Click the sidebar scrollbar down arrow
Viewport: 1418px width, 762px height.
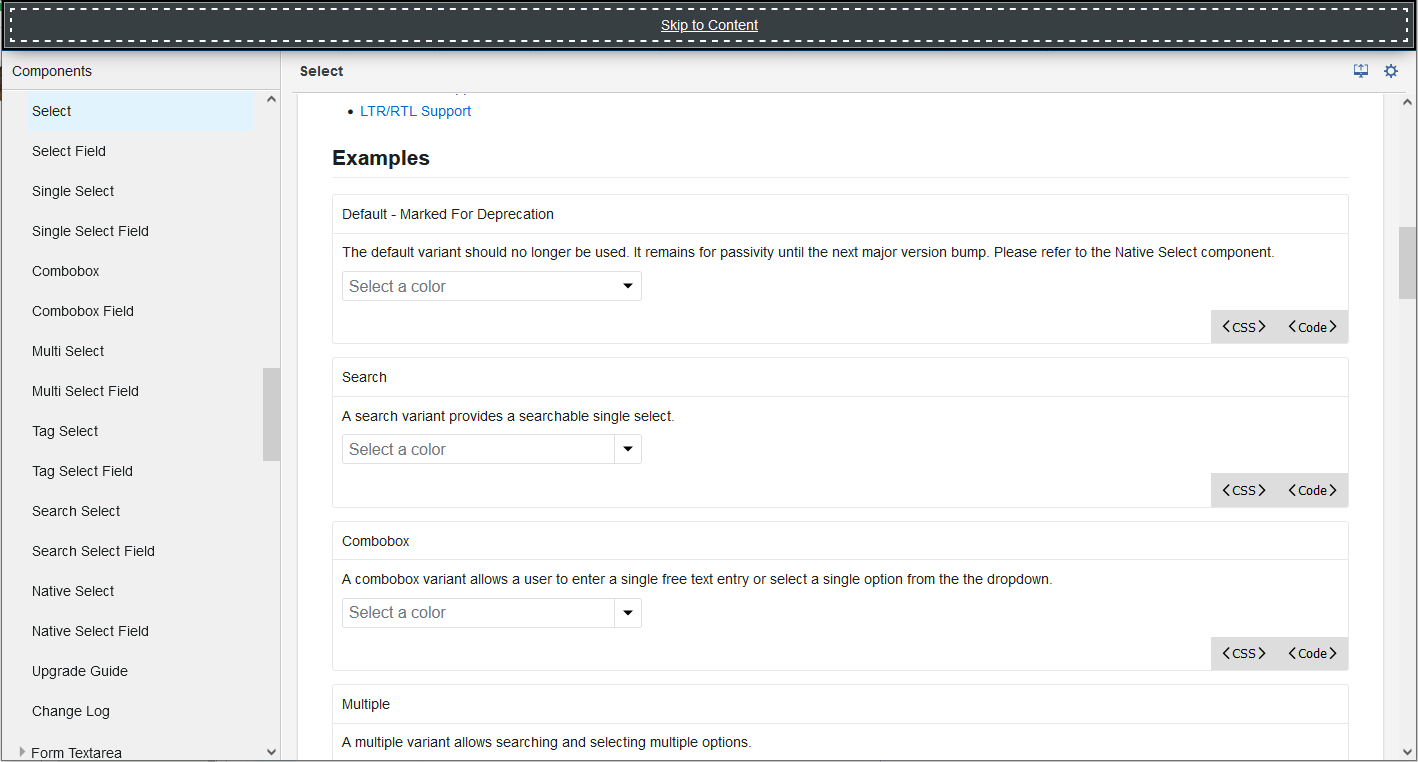(x=270, y=751)
